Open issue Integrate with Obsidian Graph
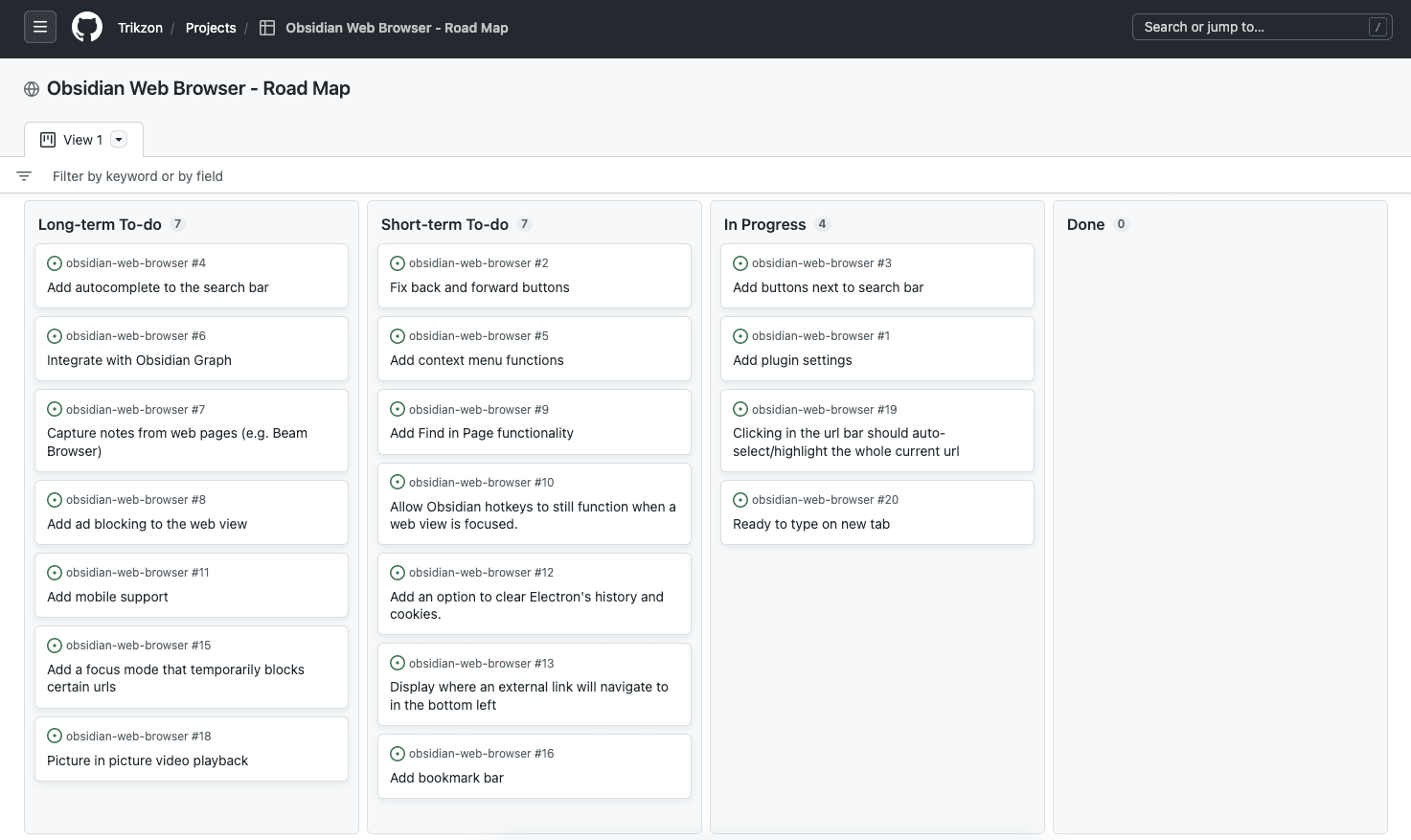Screen dimensions: 1411x840 point(139,360)
